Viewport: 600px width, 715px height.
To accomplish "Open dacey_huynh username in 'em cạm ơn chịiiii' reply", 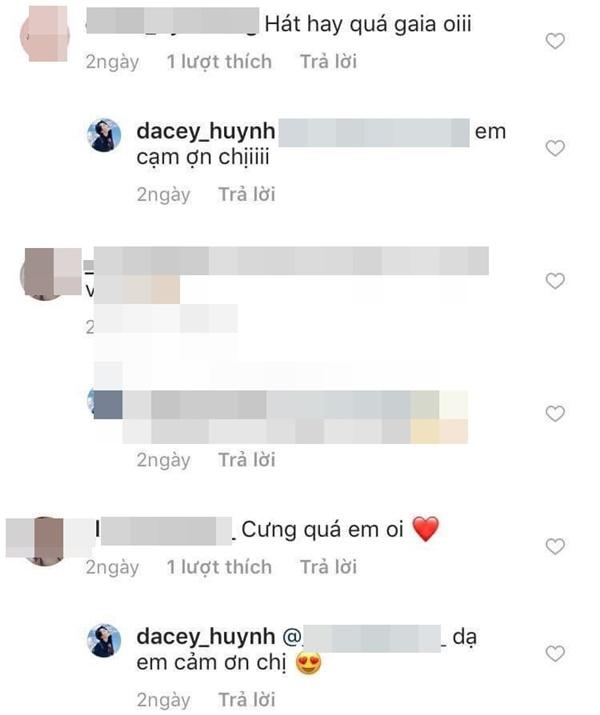I will (x=206, y=132).
